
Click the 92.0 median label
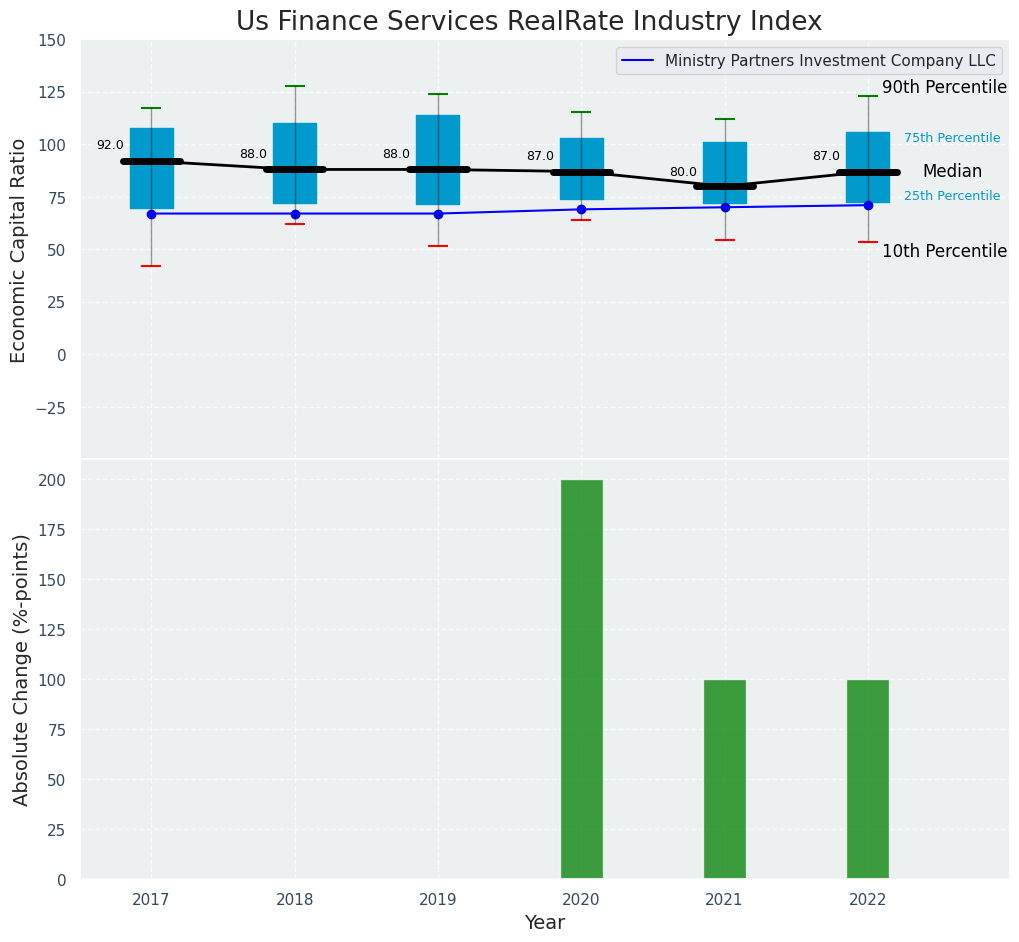[110, 145]
